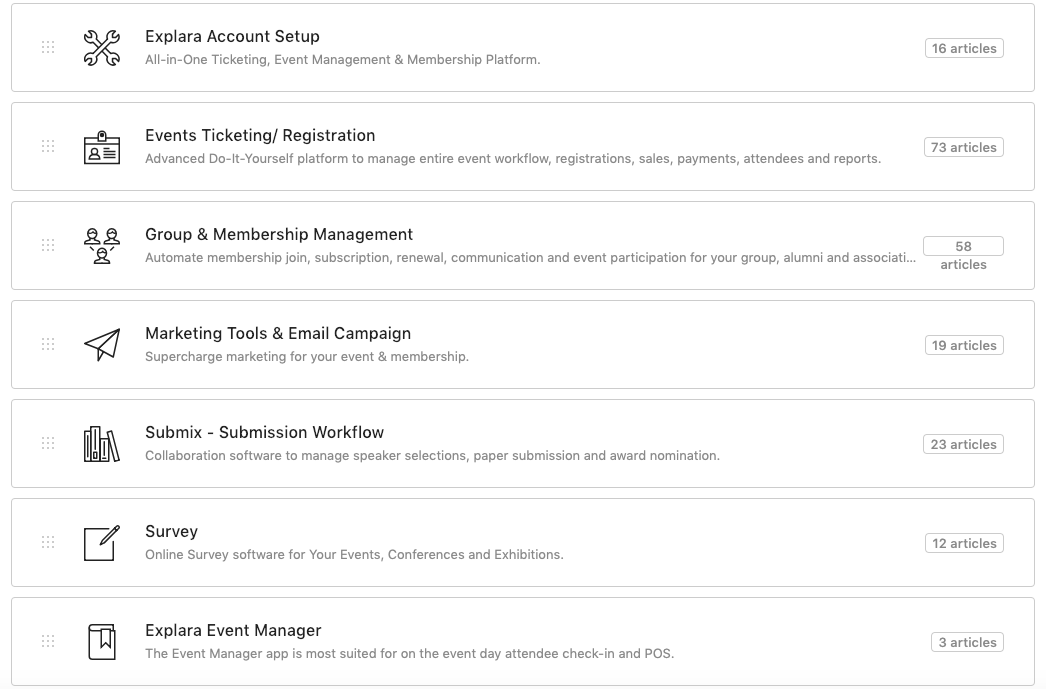Click description 'All-in-One Ticketing, Event Management & Membership Platform.'
Viewport: 1046px width, 689px height.
[x=342, y=59]
